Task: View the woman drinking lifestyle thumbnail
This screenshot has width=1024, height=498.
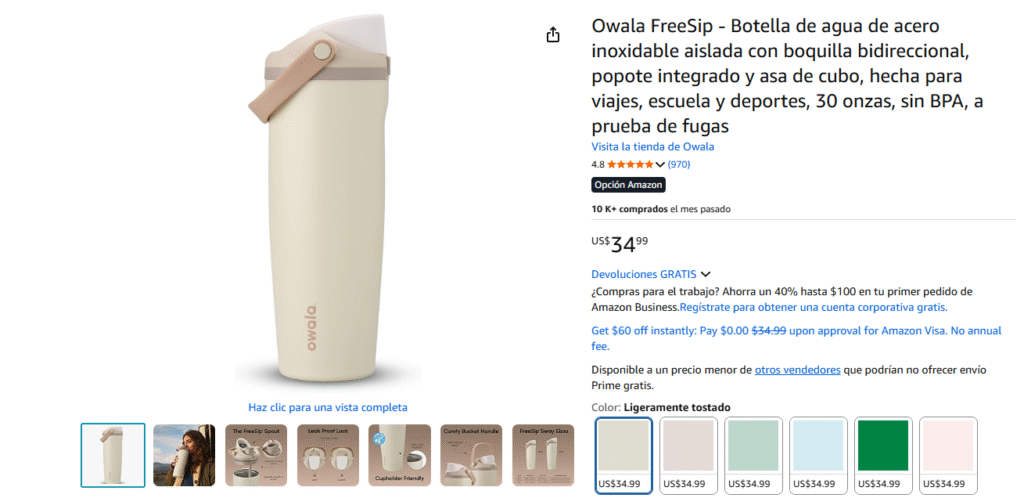Action: pos(184,455)
